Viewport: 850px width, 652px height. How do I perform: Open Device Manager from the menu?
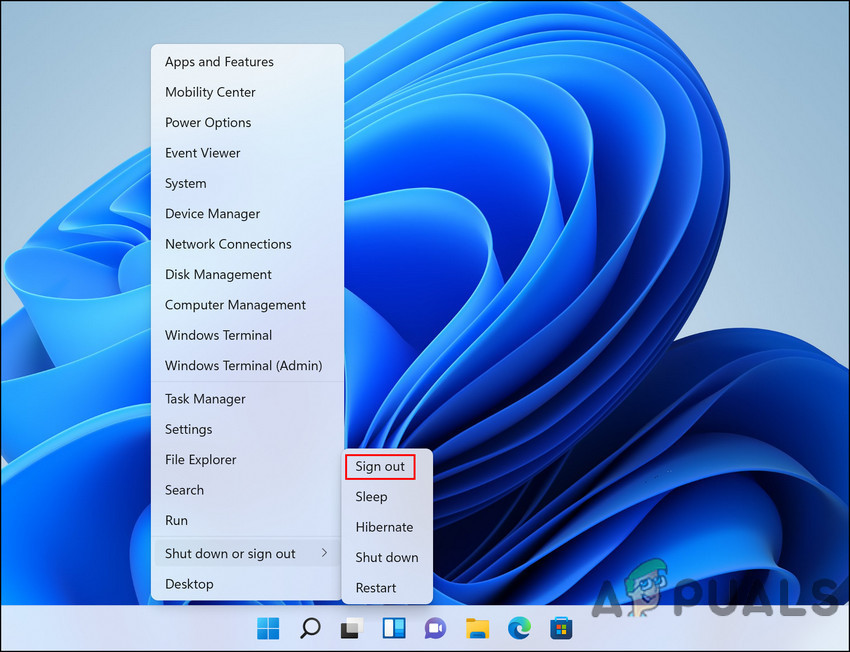[212, 214]
